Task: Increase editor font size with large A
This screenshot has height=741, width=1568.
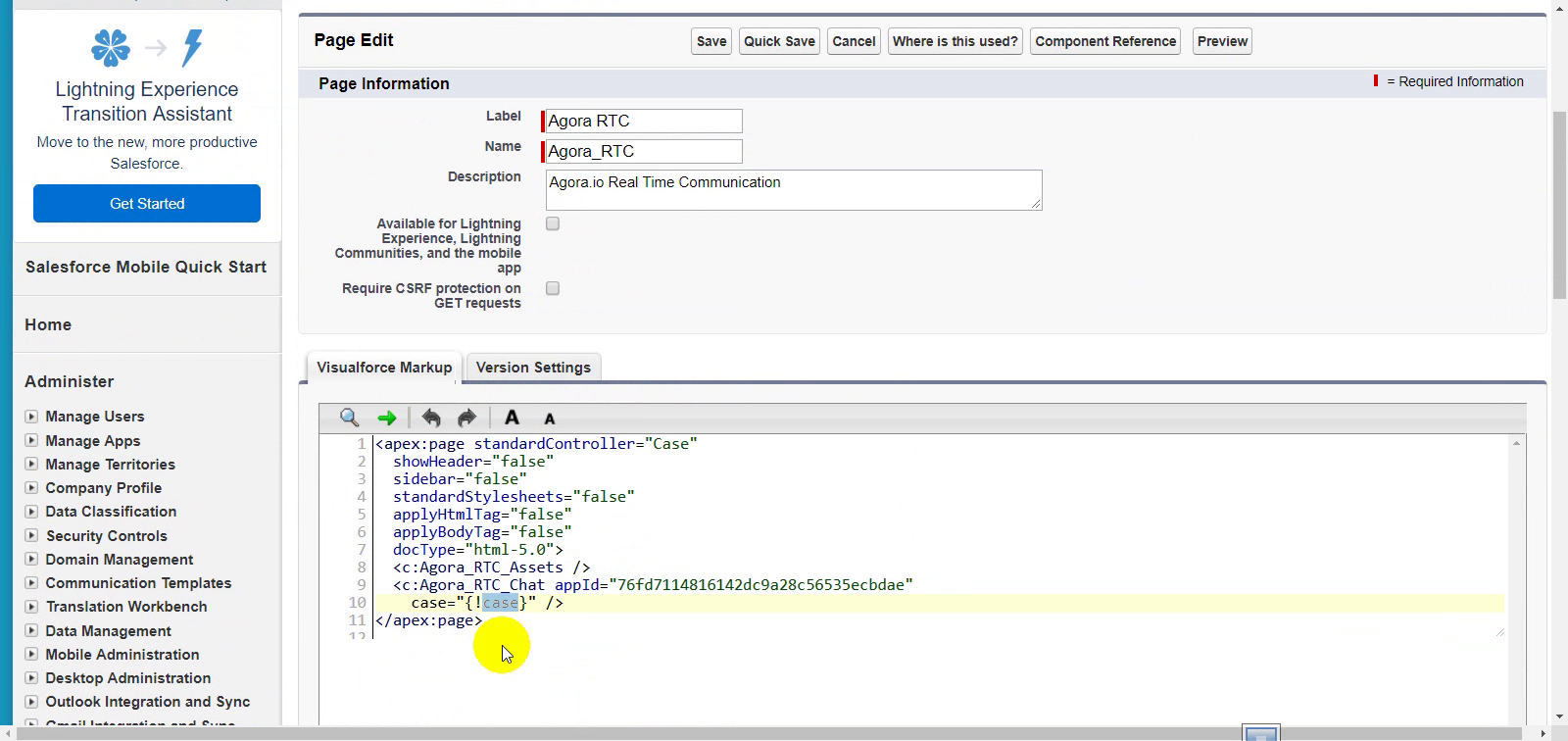Action: coord(512,418)
